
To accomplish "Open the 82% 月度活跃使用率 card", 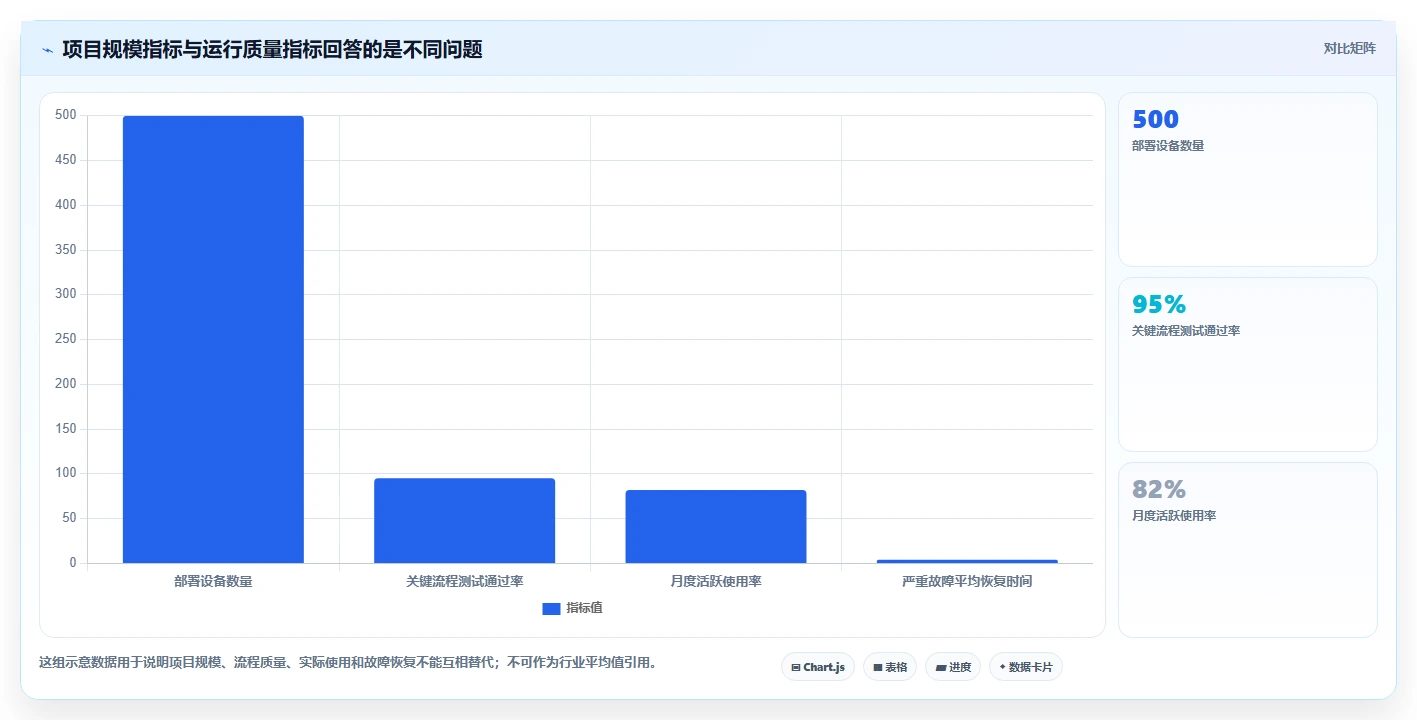I will [1247, 550].
